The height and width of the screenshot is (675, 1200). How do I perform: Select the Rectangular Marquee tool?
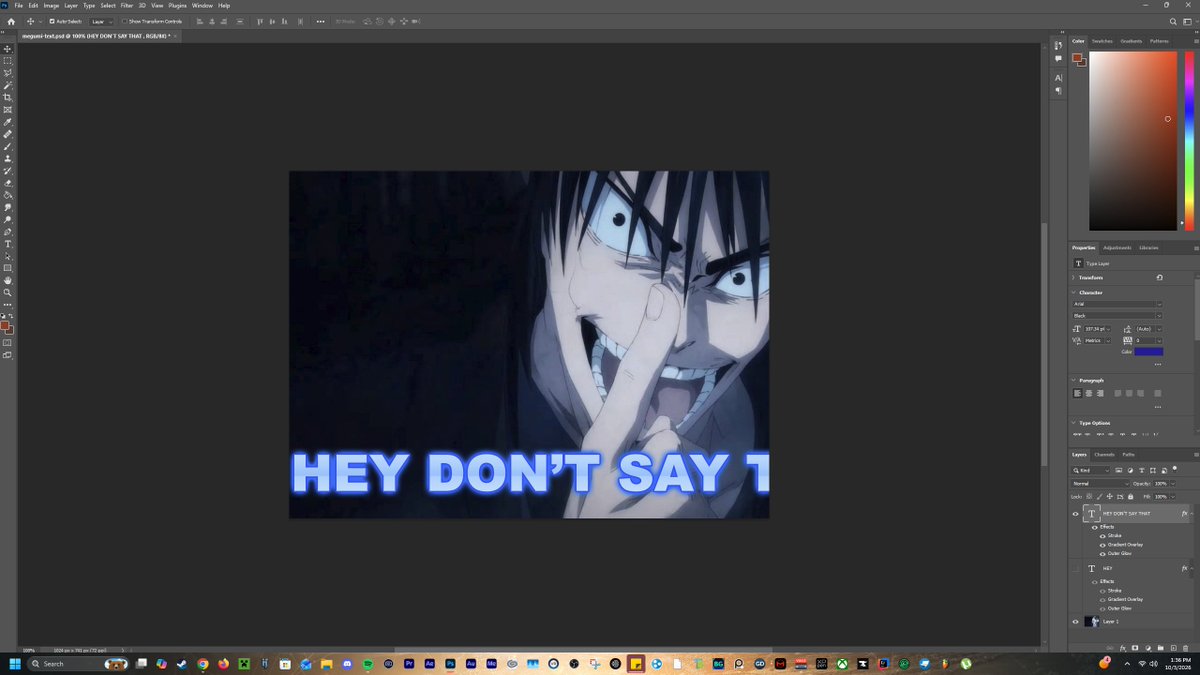(x=8, y=60)
